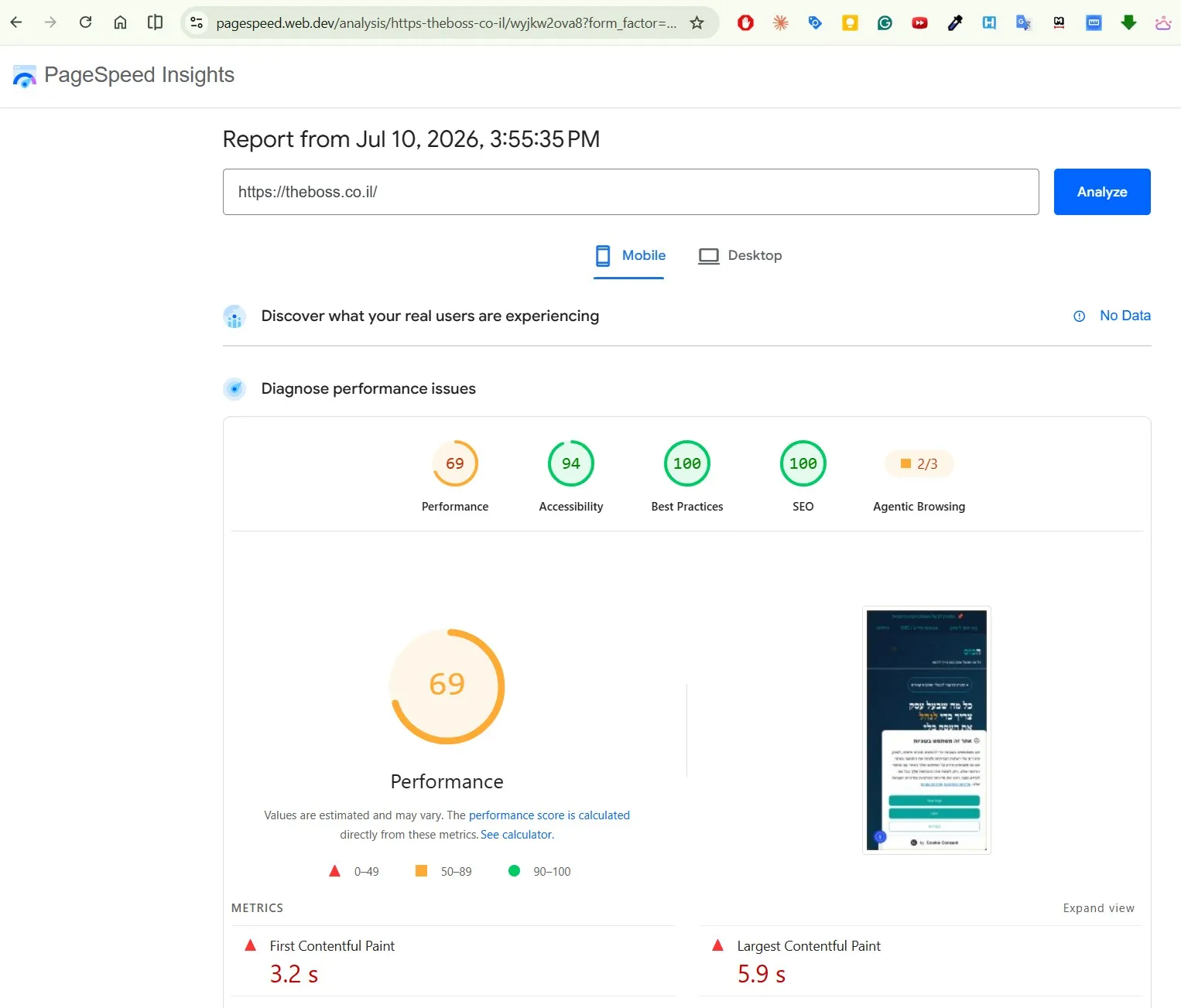The width and height of the screenshot is (1181, 1008).
Task: Open the blue tag extension
Action: 815,22
